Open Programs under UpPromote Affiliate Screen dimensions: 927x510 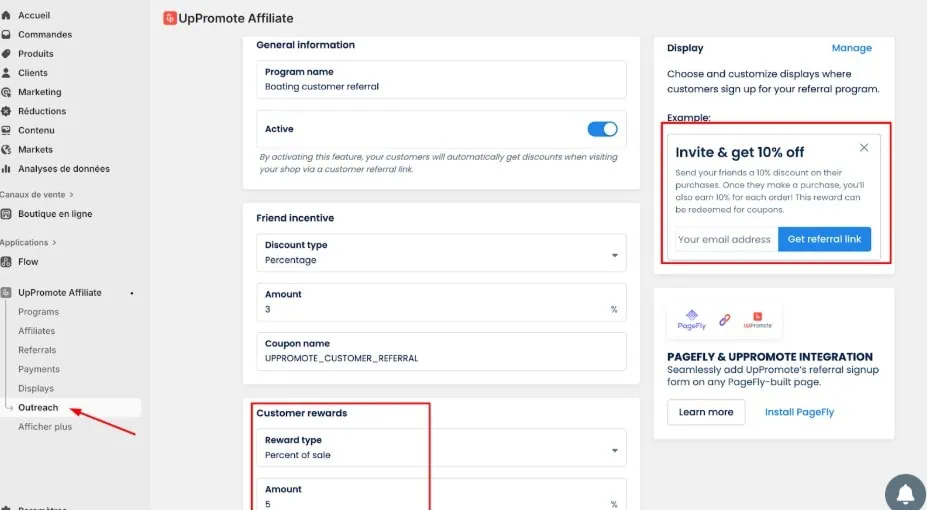tap(38, 312)
